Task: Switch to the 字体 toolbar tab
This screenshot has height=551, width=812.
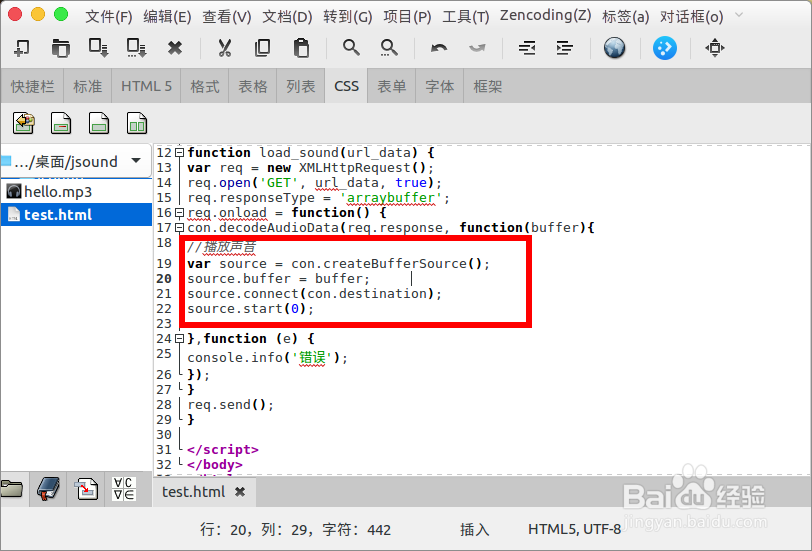Action: [440, 86]
